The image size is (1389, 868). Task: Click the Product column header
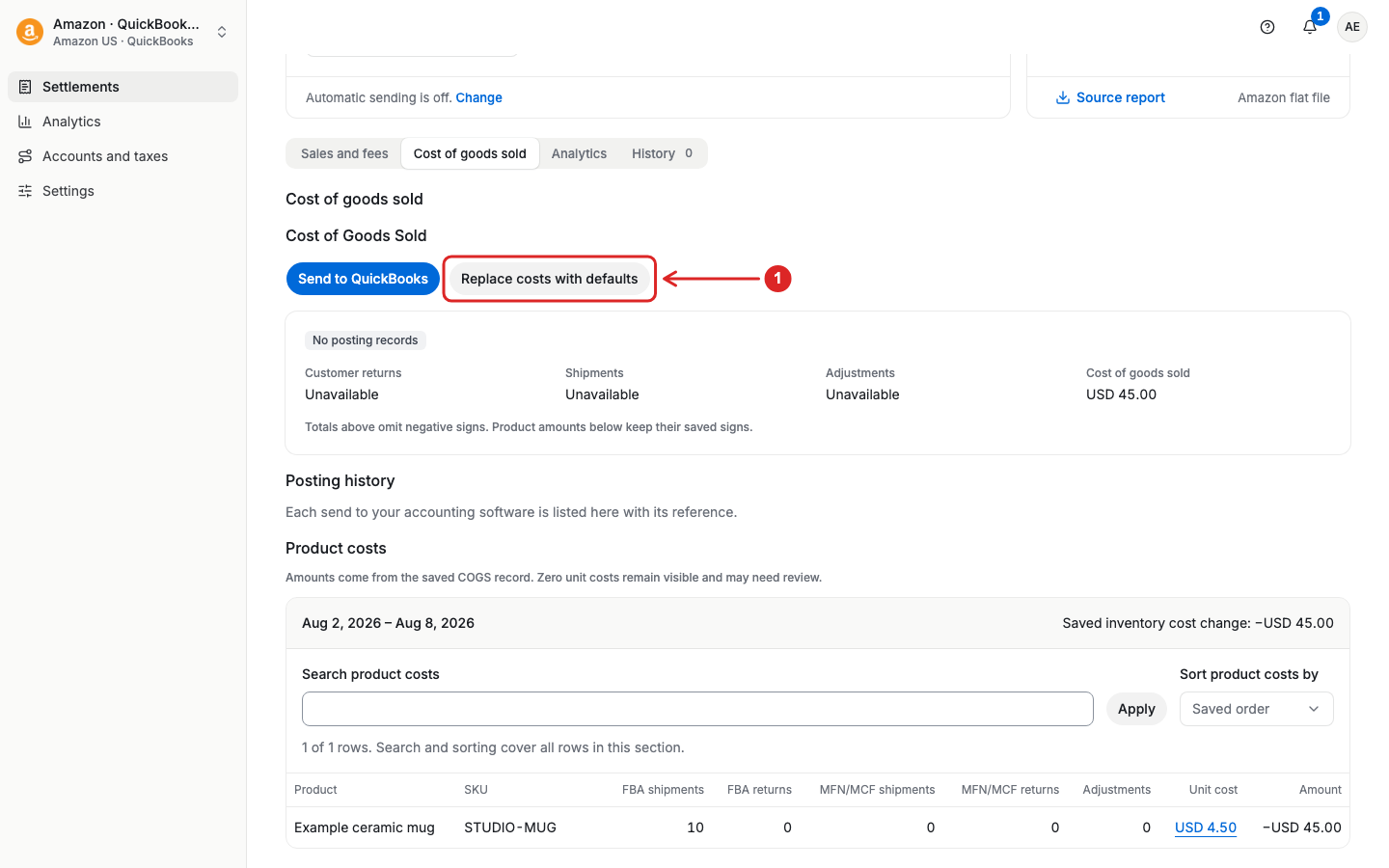(315, 790)
